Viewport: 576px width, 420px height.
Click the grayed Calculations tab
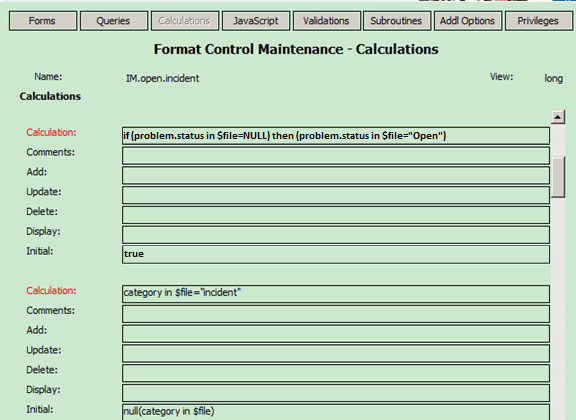tap(185, 21)
